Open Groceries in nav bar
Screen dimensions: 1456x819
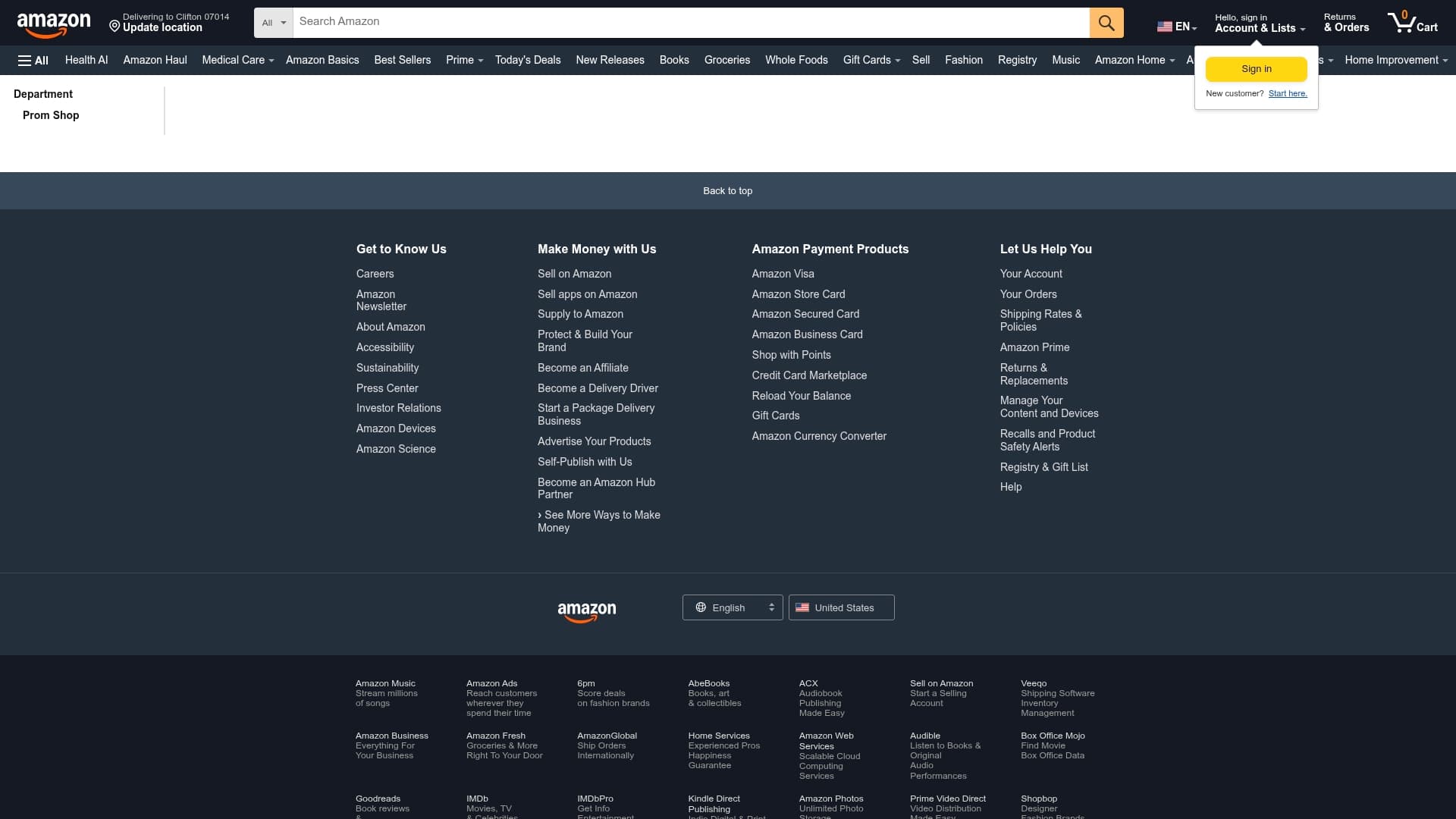[727, 60]
